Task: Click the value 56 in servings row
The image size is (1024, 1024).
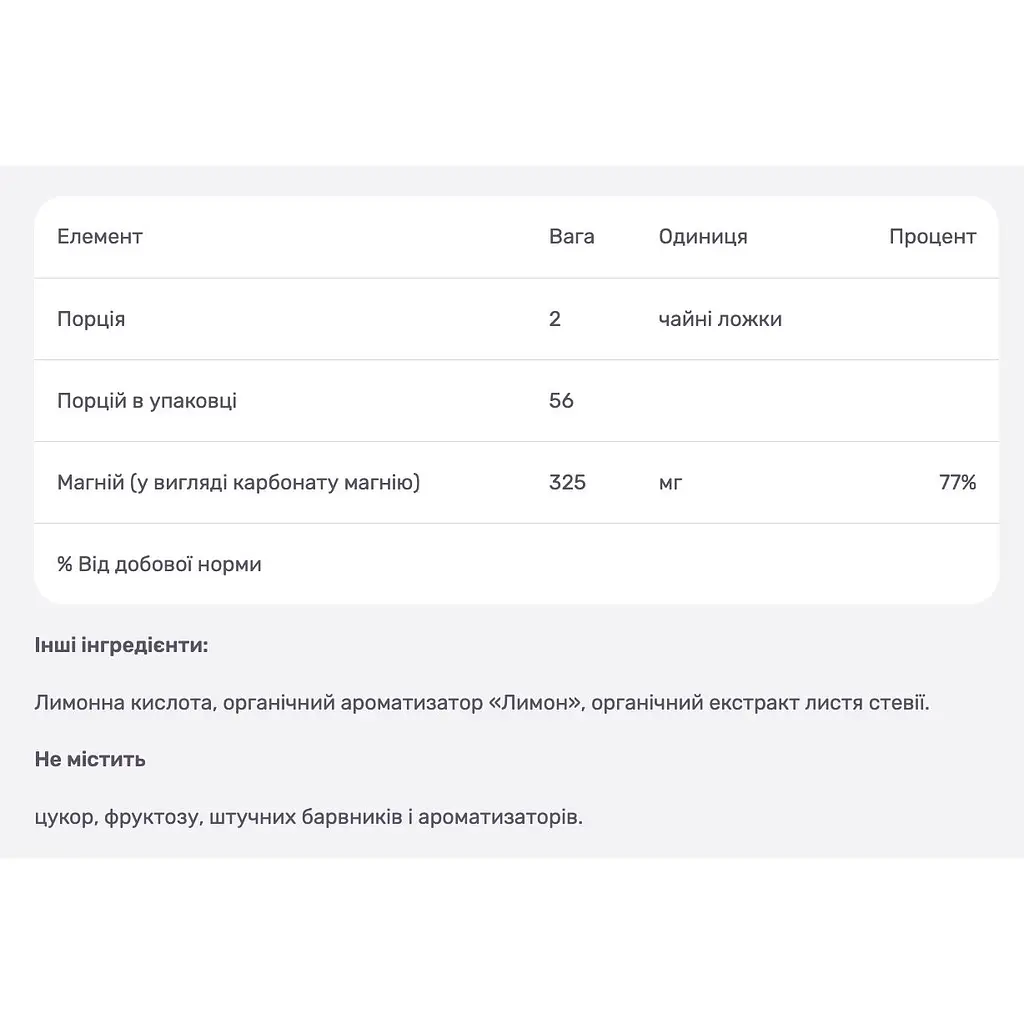Action: coord(561,400)
